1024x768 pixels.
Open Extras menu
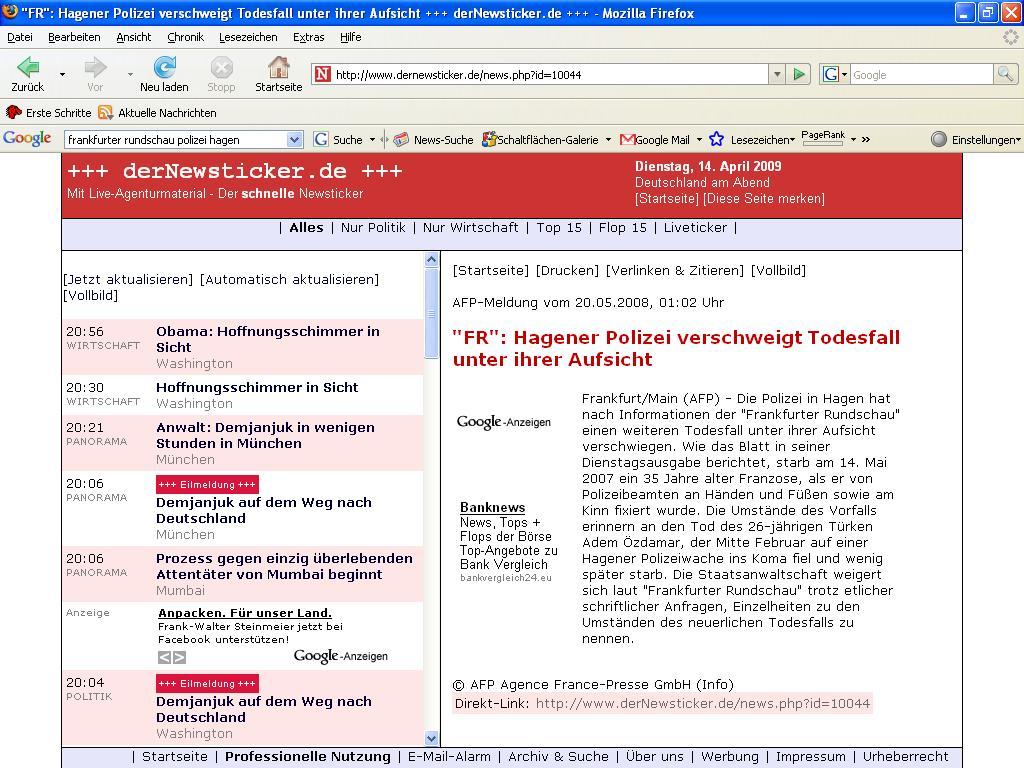(x=308, y=37)
